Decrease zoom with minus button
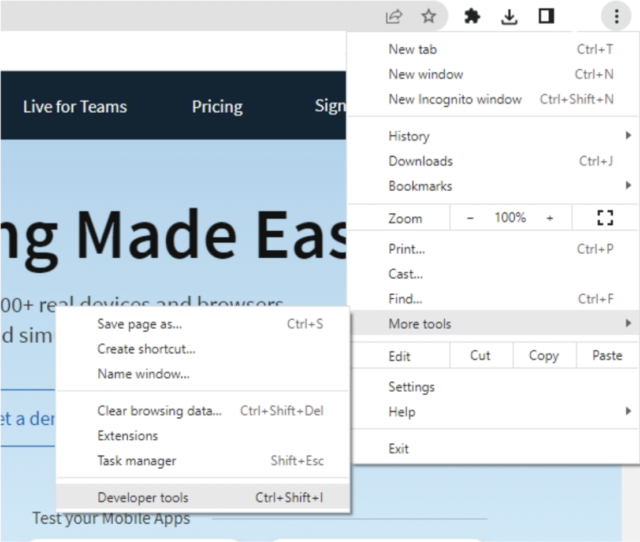640x542 pixels. point(470,218)
